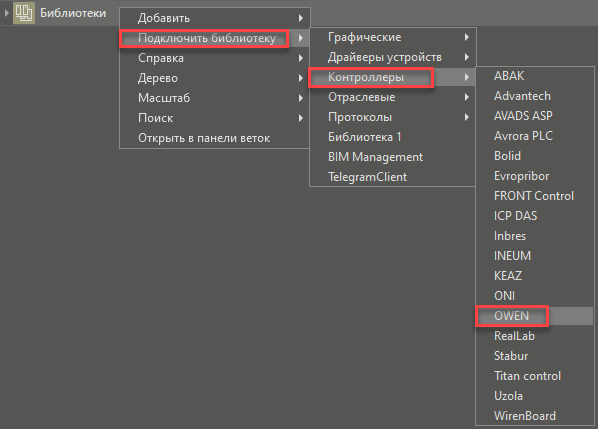Viewport: 598px width, 429px height.
Task: Click submenu arrow next to Протоколы
Action: (x=466, y=117)
